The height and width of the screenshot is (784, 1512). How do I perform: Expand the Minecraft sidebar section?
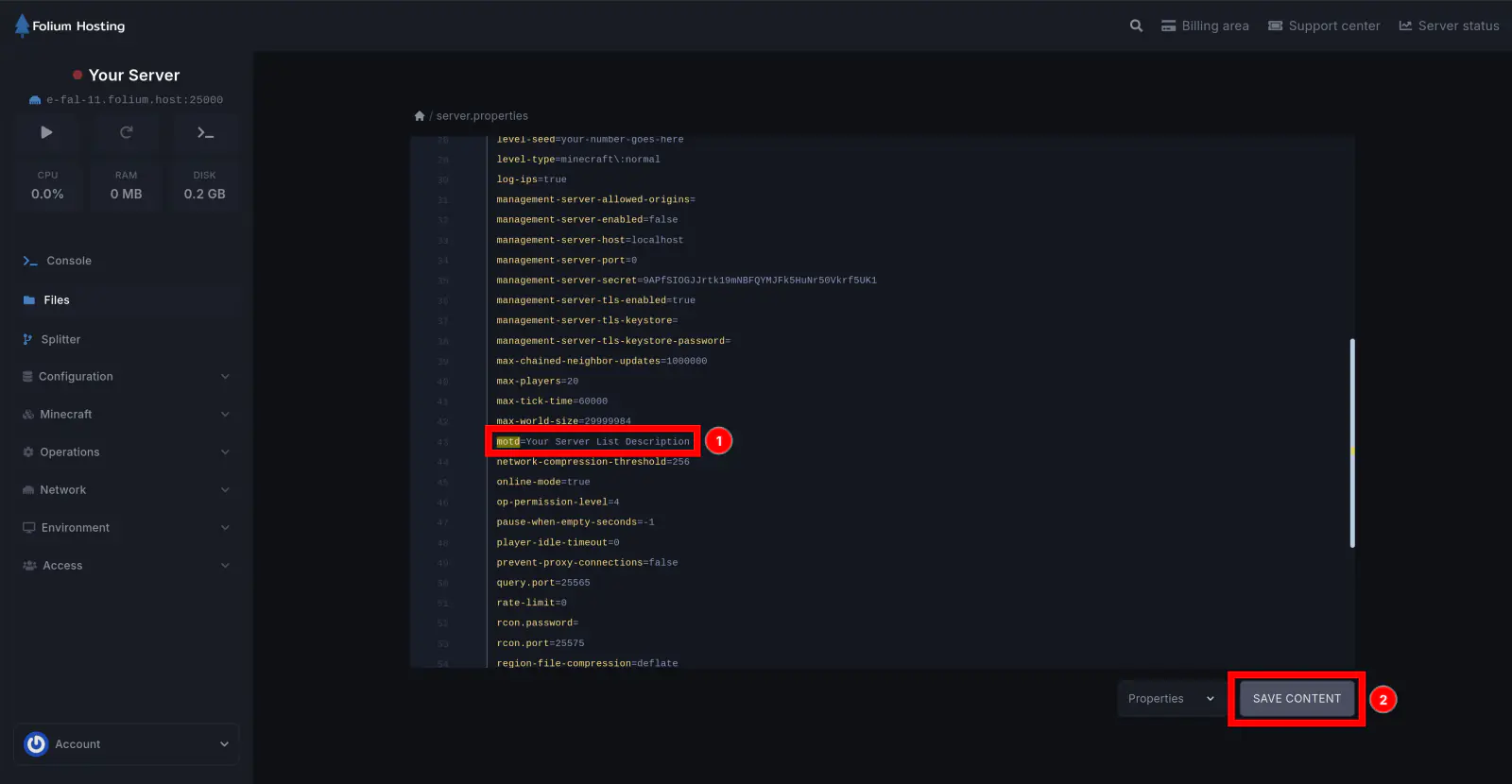coord(126,415)
